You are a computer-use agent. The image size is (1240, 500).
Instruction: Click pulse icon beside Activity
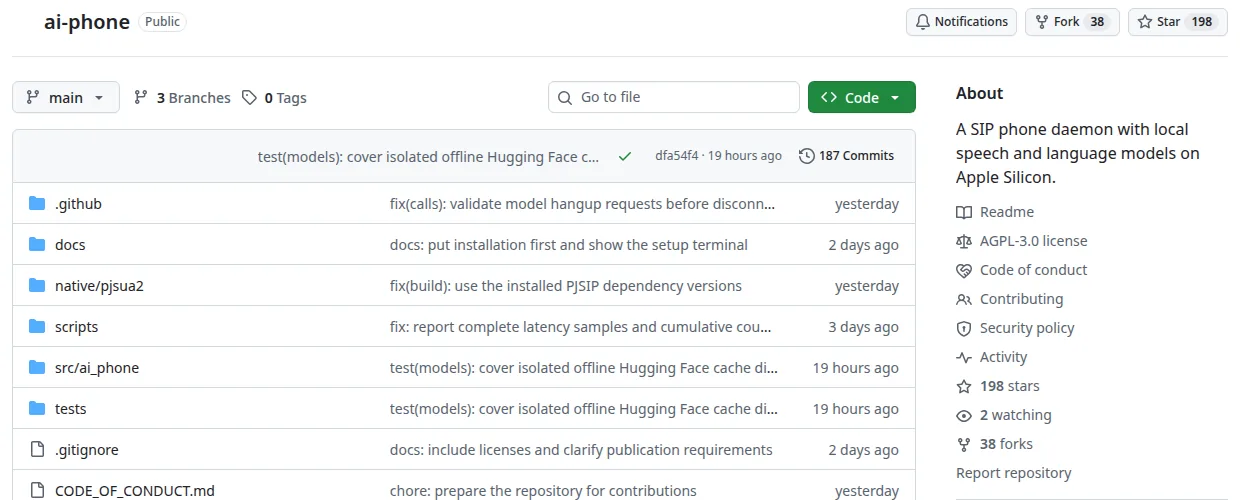coord(964,357)
